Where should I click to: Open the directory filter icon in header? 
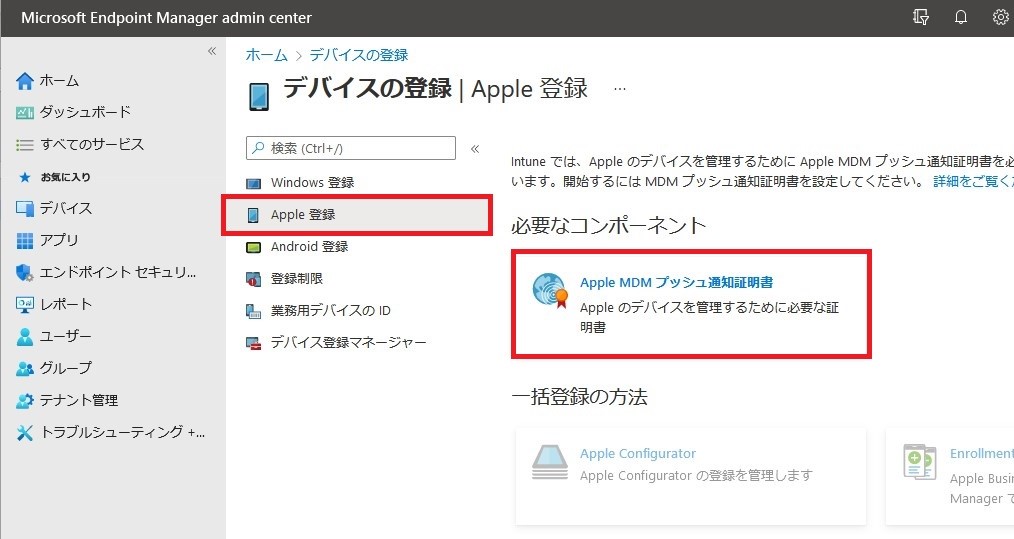[x=921, y=17]
